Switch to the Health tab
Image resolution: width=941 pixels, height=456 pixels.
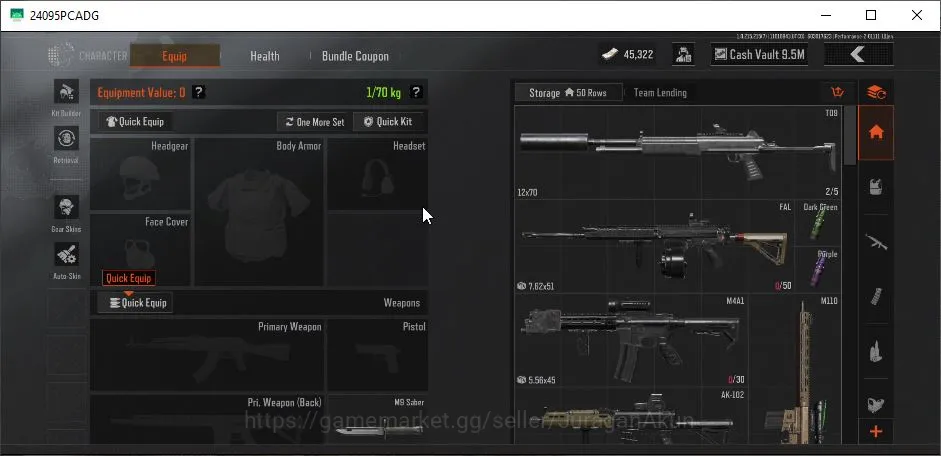(x=265, y=56)
